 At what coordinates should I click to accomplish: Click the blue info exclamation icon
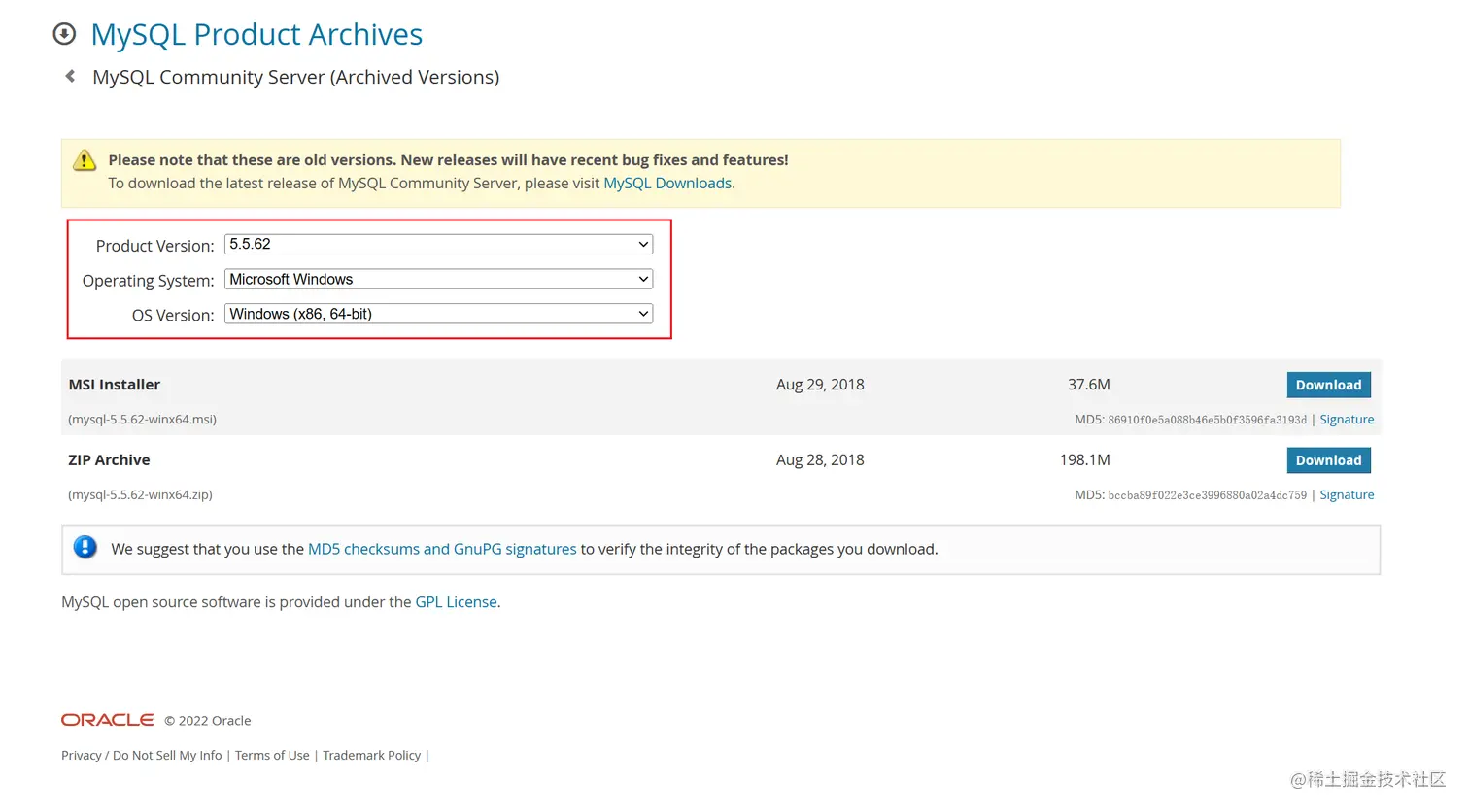[85, 547]
